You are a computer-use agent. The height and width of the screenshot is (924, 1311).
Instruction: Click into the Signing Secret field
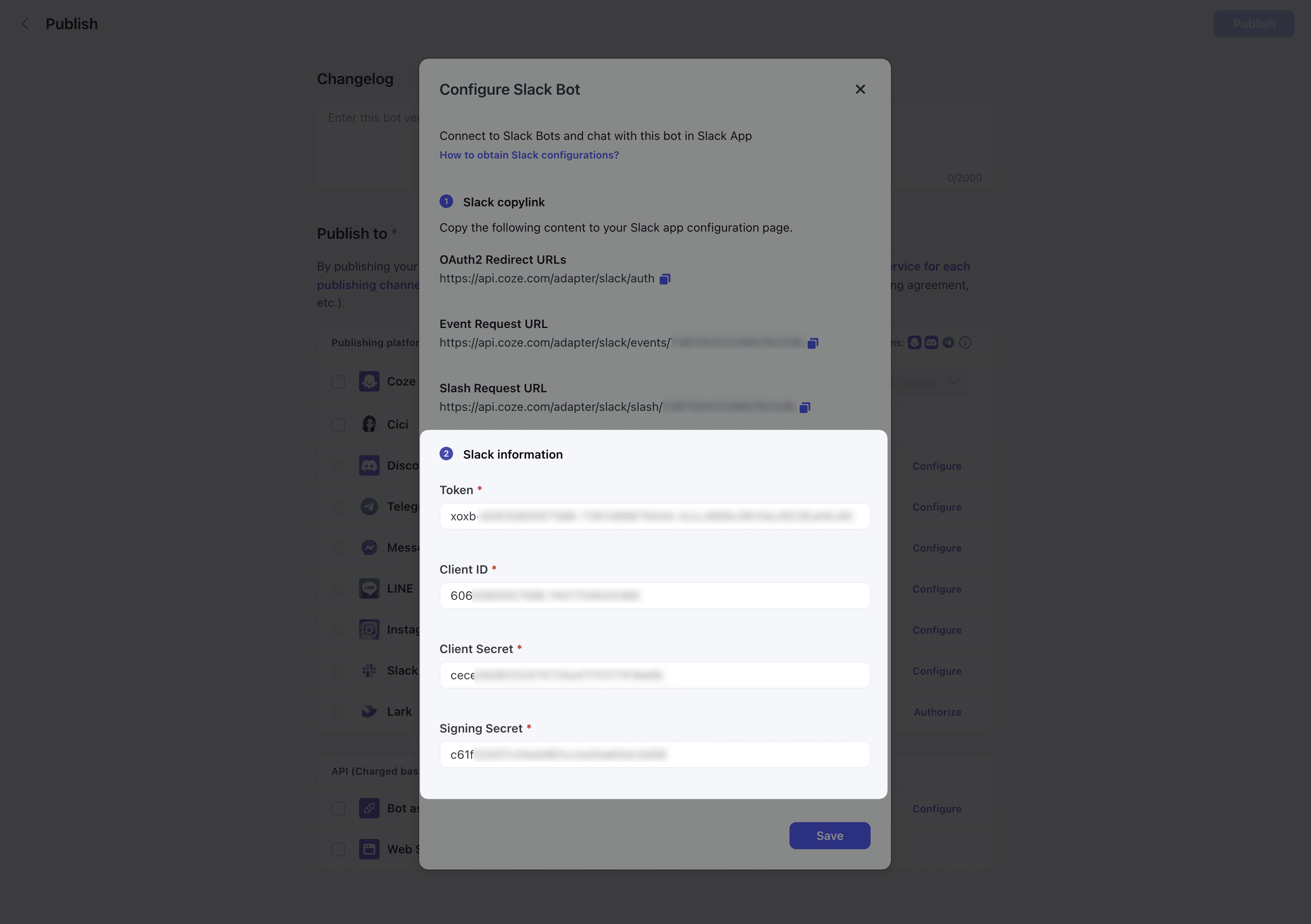[x=654, y=755]
